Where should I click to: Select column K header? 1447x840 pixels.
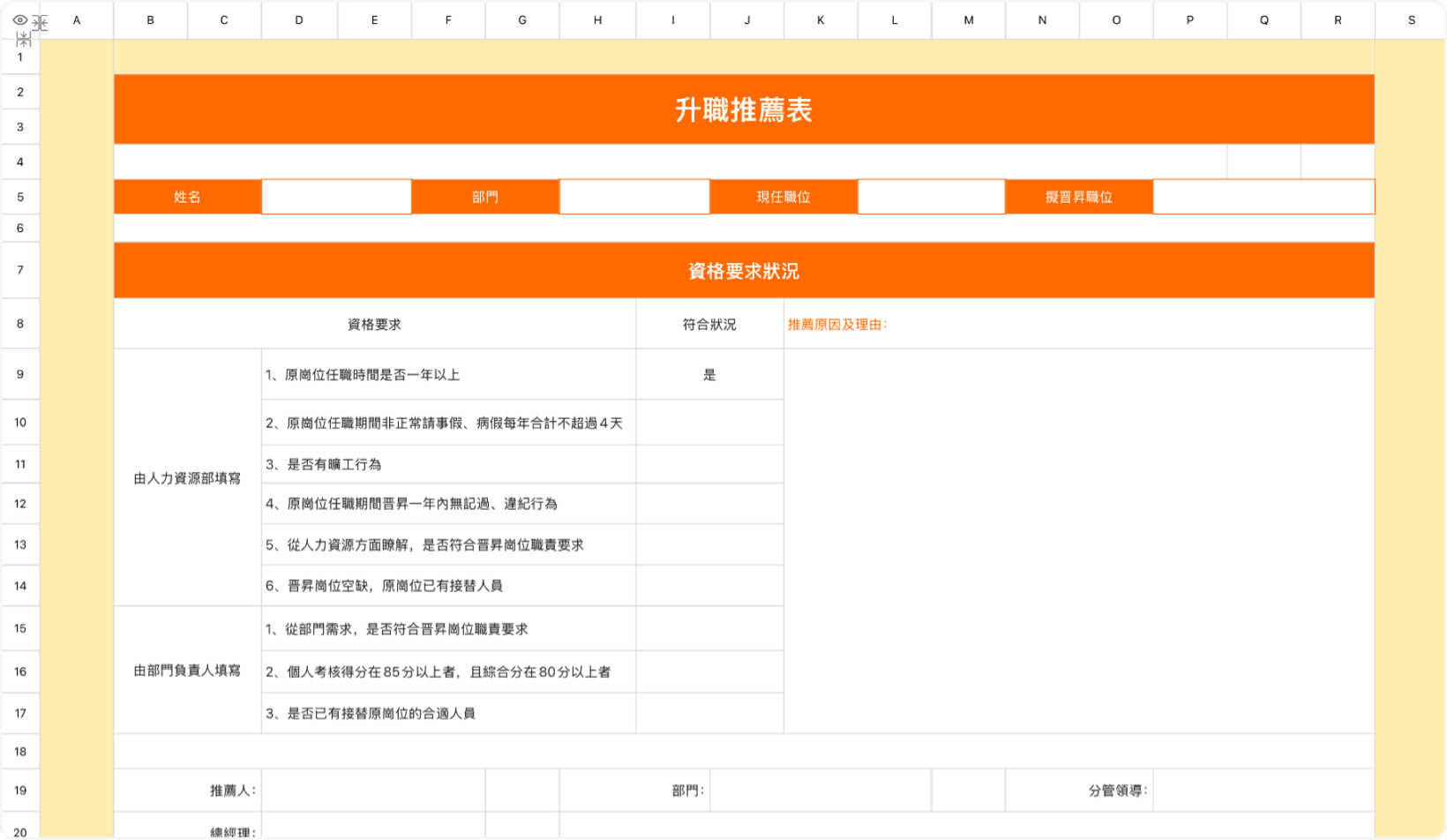[821, 19]
